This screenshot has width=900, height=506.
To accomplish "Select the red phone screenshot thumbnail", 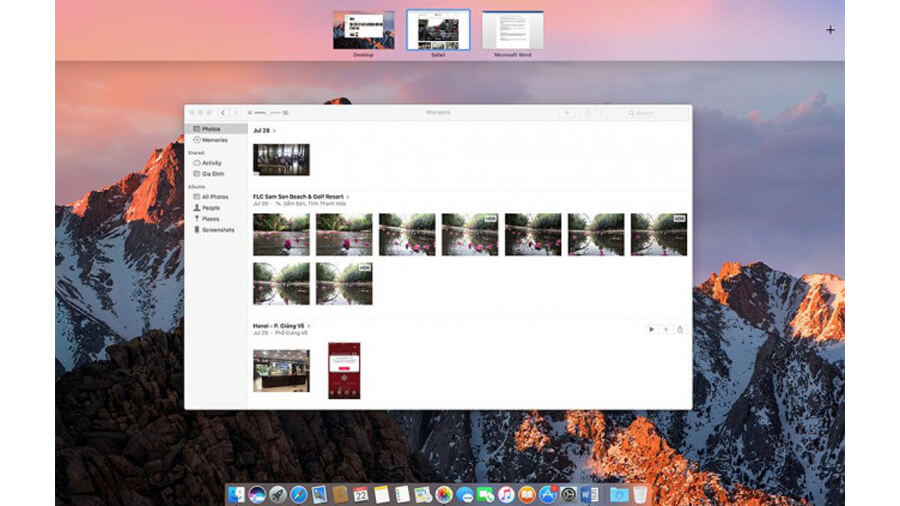I will 344,371.
